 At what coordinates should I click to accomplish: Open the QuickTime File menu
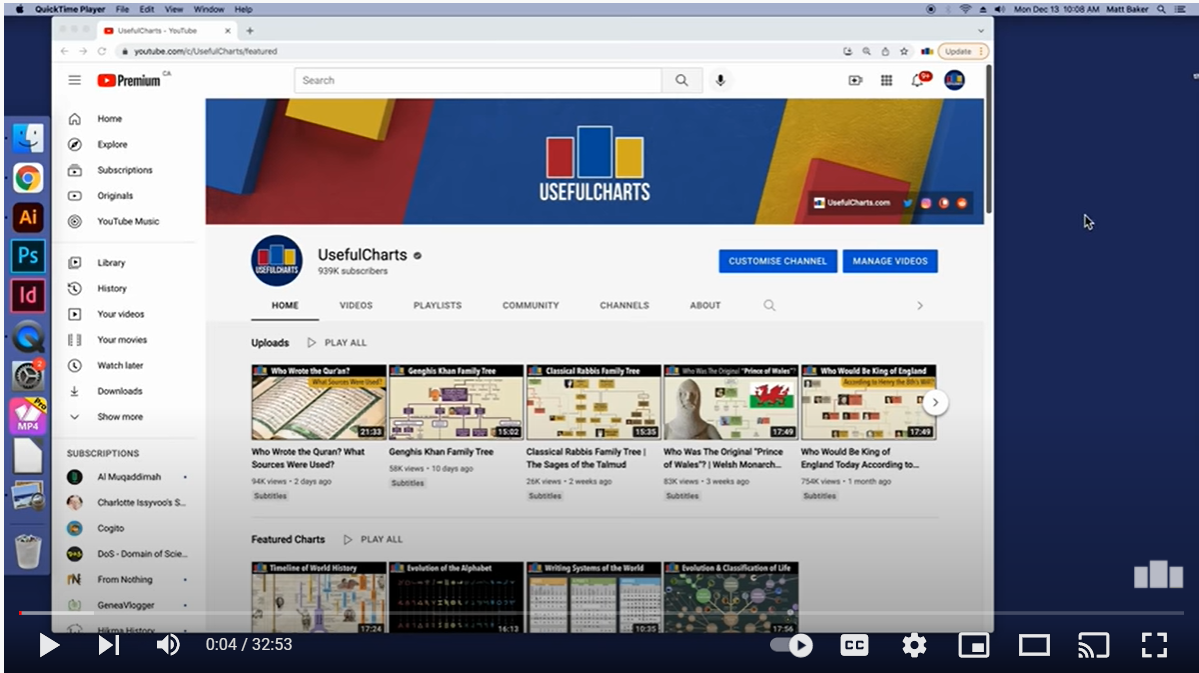(122, 9)
